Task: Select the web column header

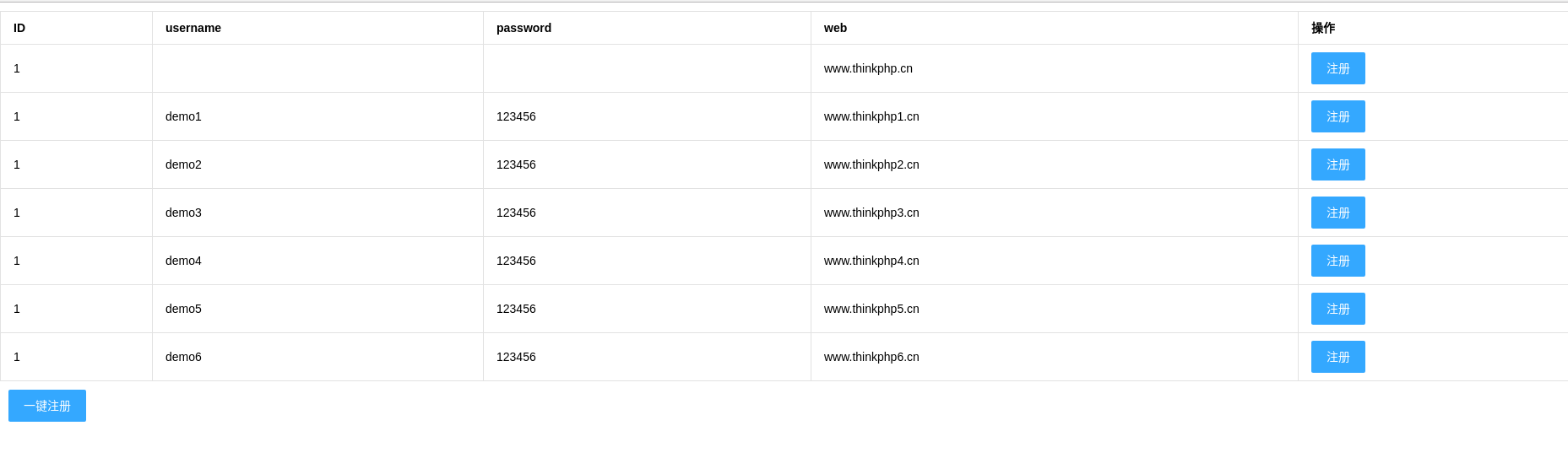Action: pyautogui.click(x=1055, y=28)
